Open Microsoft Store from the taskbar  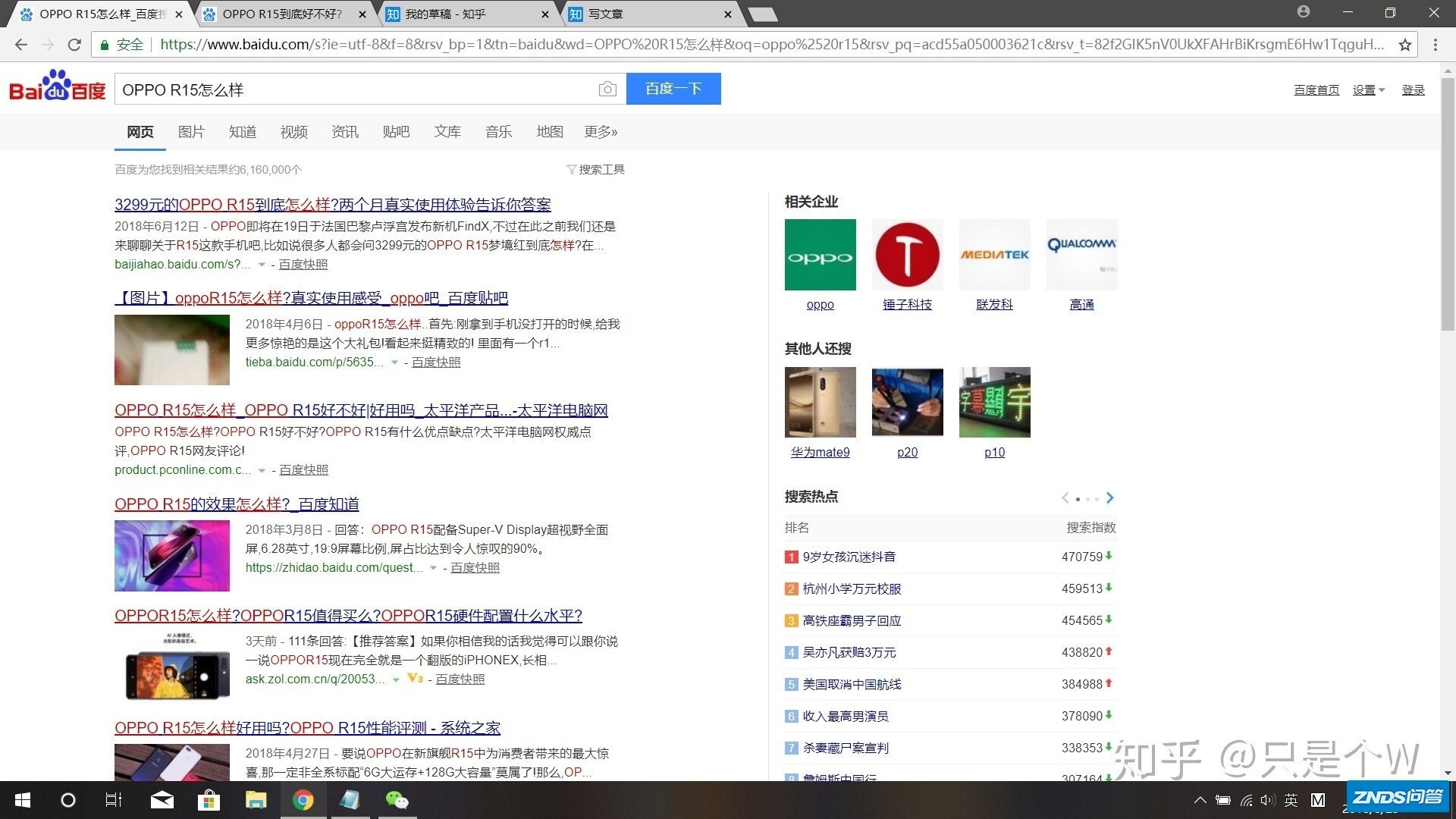click(x=209, y=800)
